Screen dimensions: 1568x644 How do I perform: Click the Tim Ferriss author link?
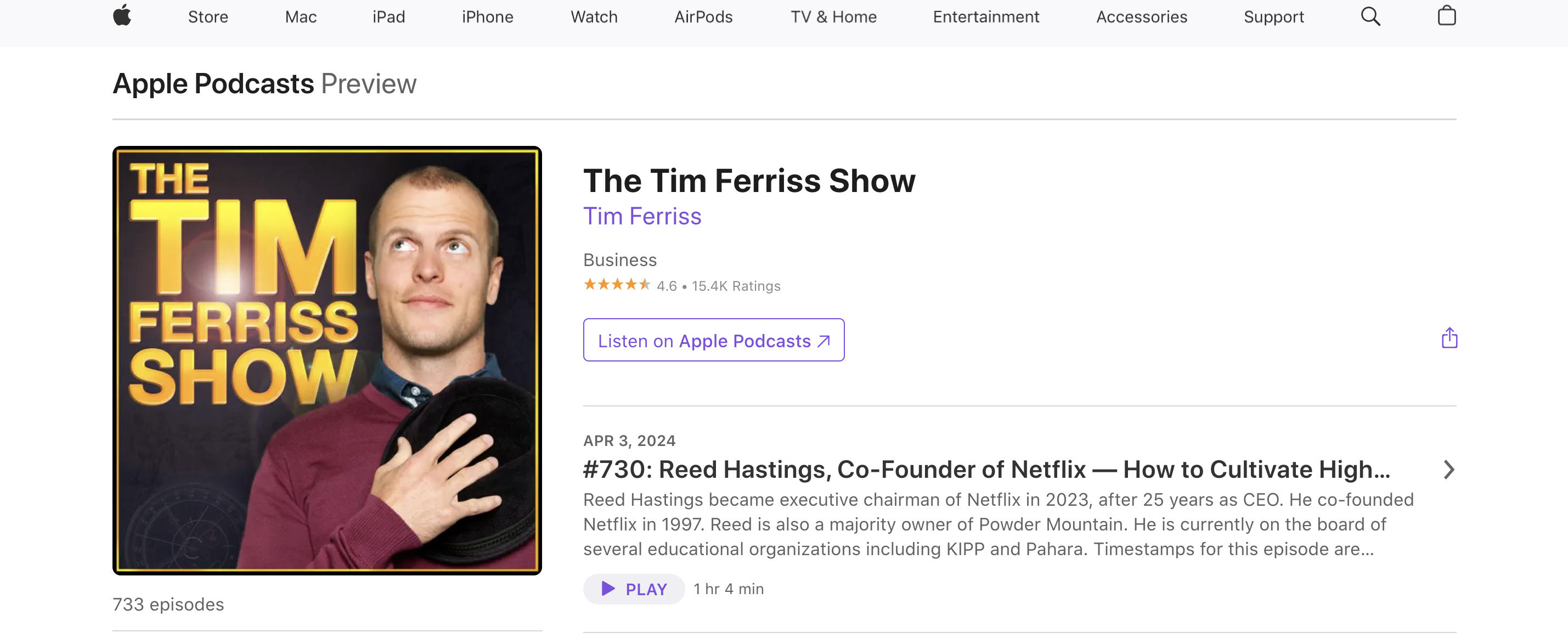tap(642, 215)
